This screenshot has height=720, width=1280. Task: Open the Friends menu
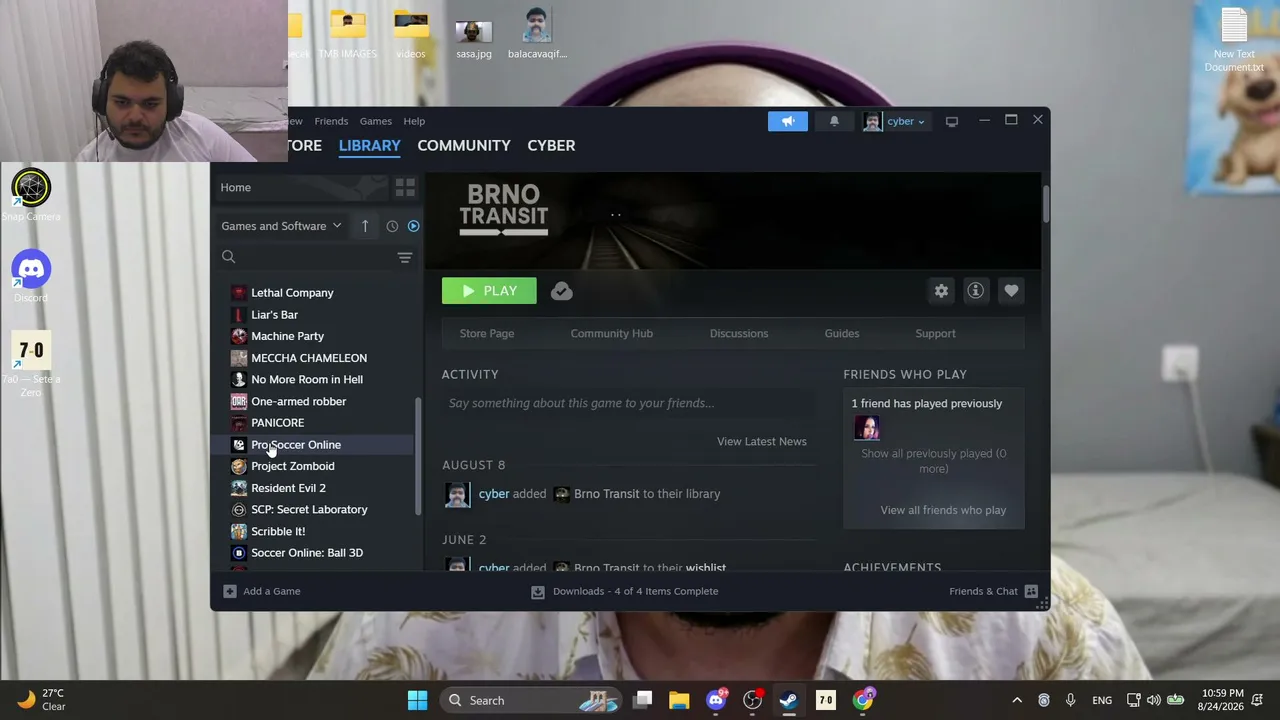tap(331, 121)
